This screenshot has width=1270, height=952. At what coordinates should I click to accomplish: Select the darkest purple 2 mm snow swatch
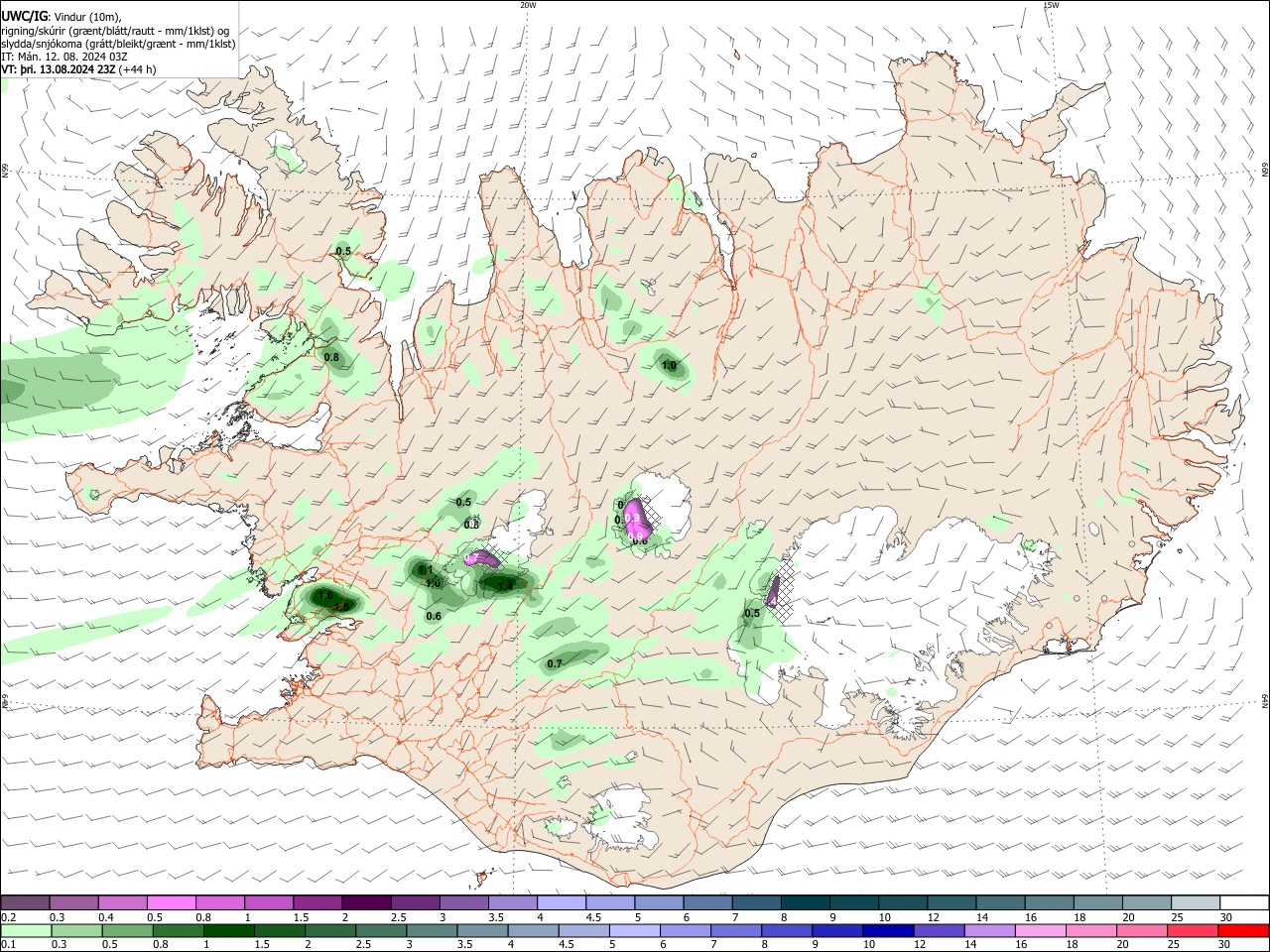366,903
